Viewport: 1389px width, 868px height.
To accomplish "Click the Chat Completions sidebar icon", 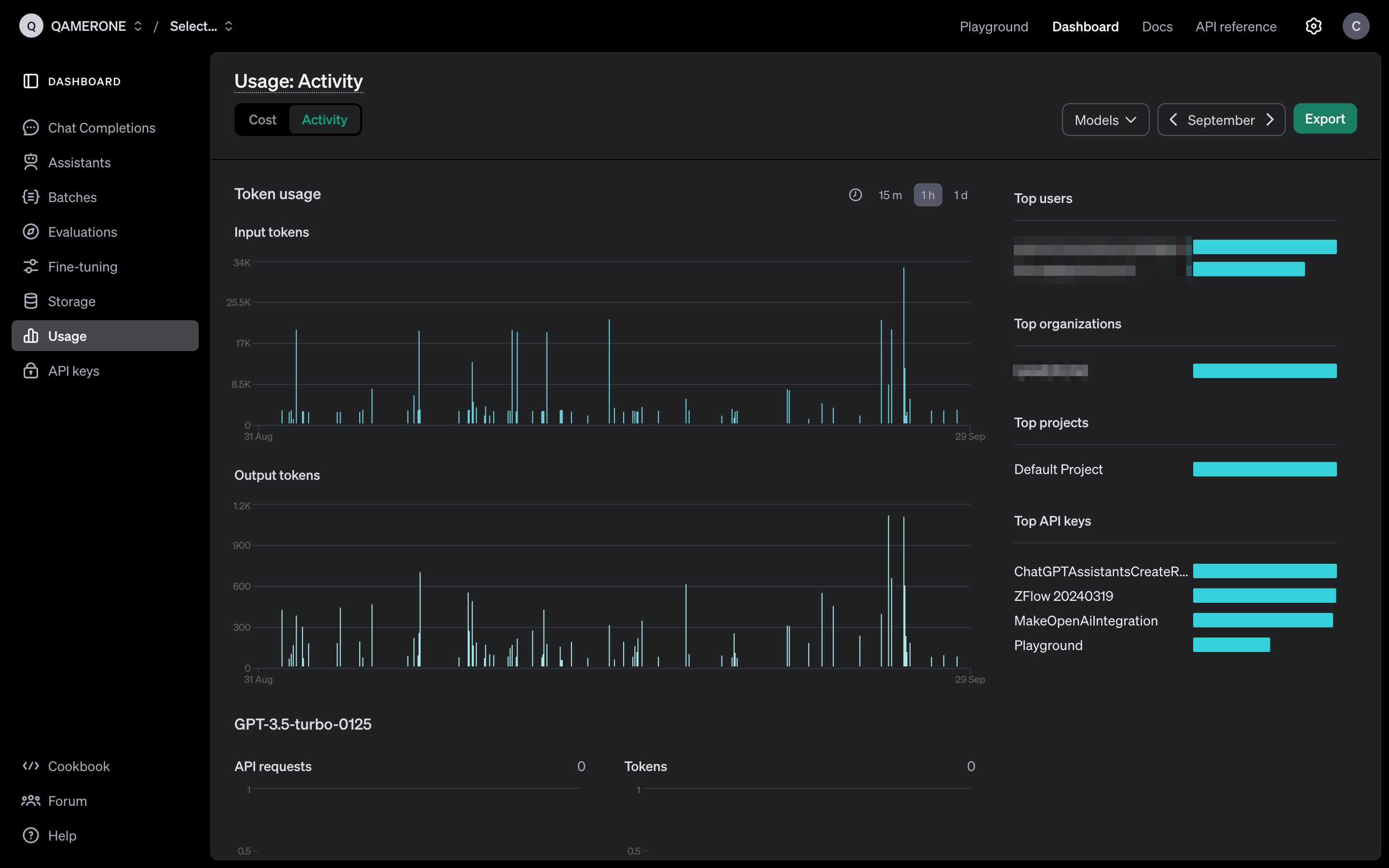I will pyautogui.click(x=30, y=127).
